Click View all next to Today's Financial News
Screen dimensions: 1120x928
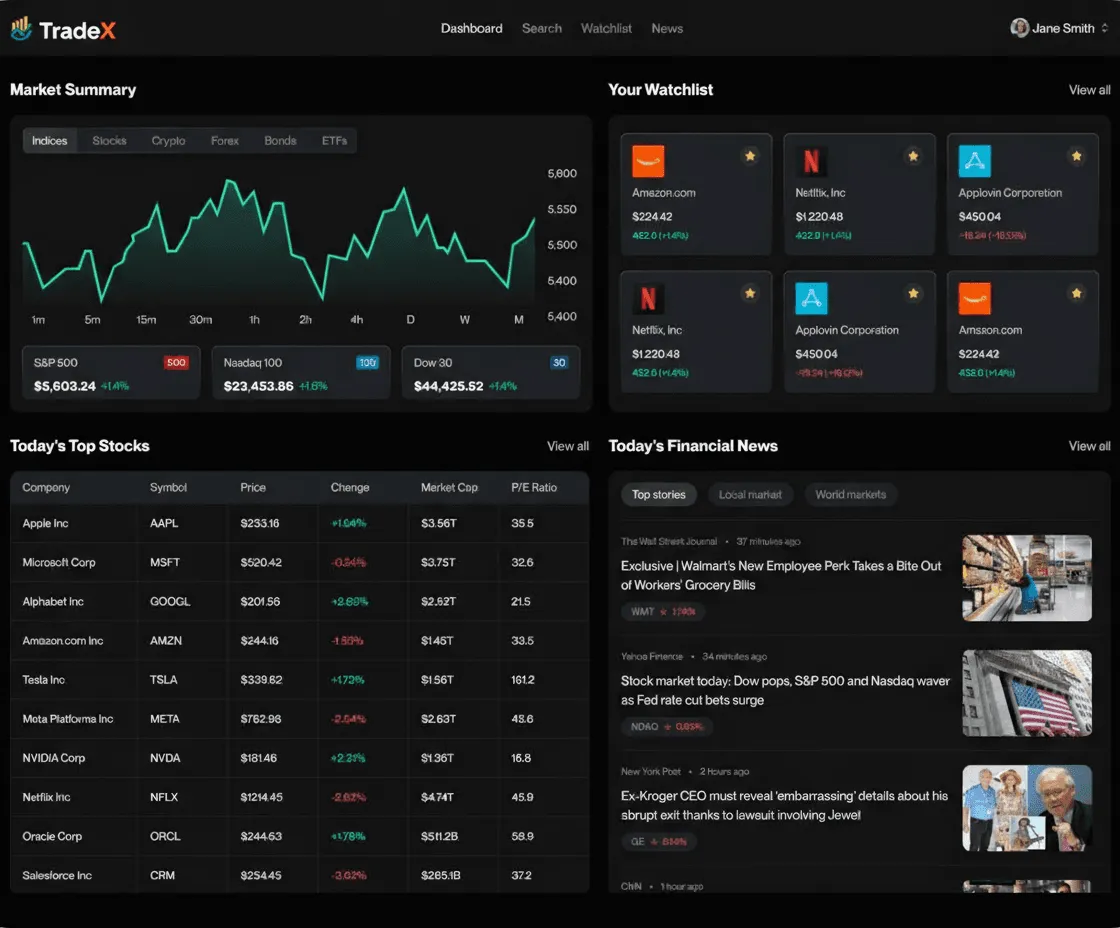click(1089, 446)
